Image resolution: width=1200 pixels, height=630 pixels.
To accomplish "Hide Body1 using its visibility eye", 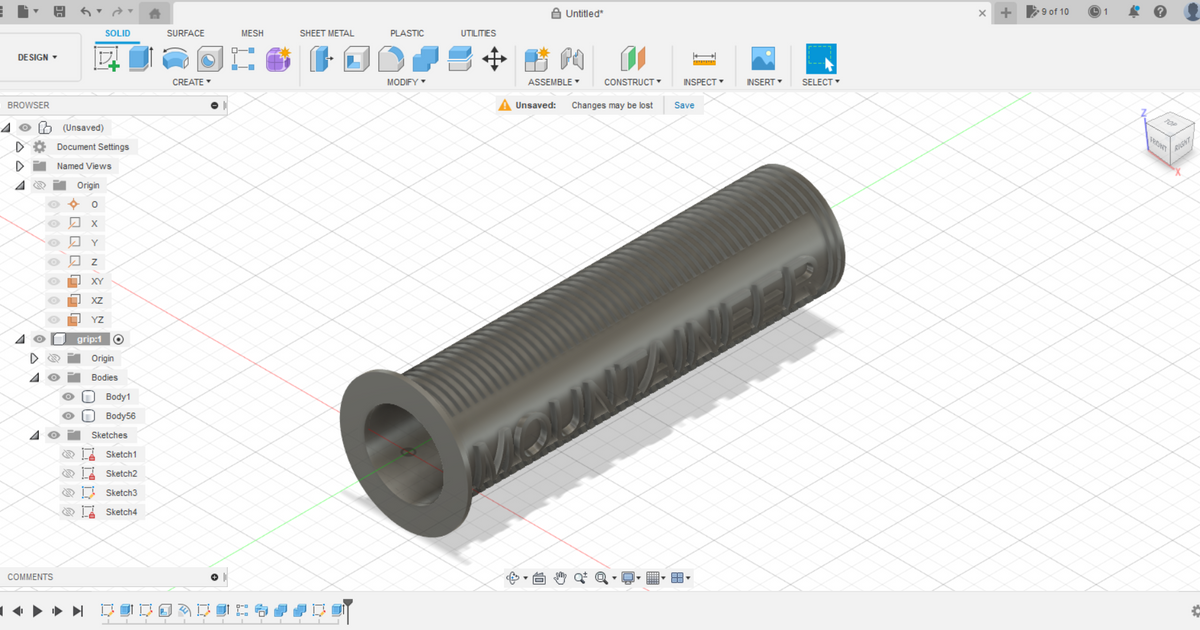I will (67, 396).
